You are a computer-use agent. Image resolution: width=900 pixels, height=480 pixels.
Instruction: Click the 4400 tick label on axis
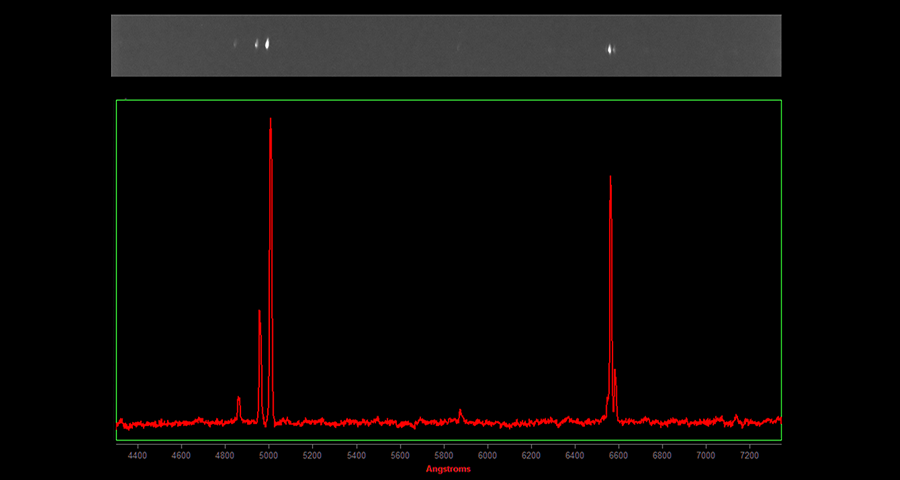click(x=137, y=455)
